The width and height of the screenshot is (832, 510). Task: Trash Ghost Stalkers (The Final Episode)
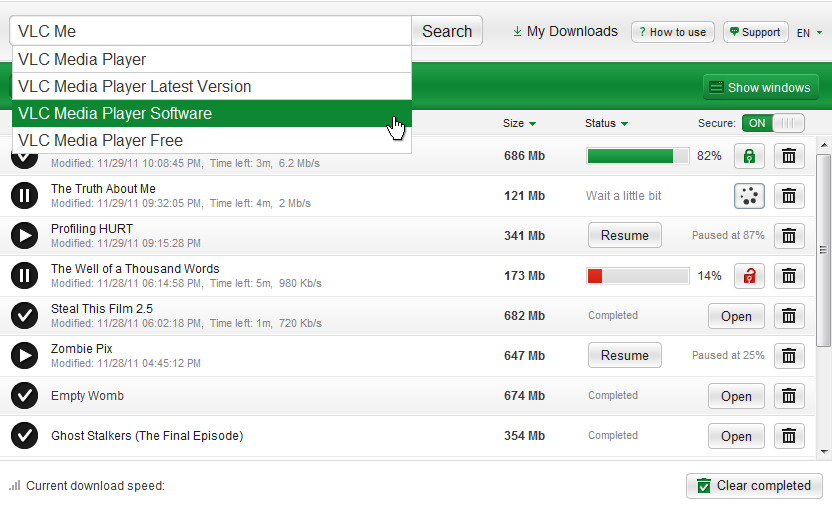click(789, 436)
